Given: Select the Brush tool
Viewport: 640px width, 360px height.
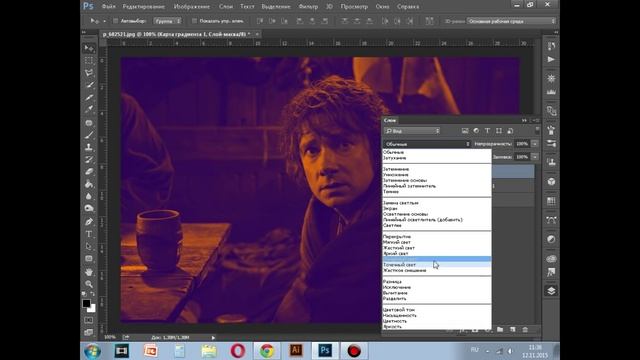Looking at the screenshot, I should click(x=89, y=135).
